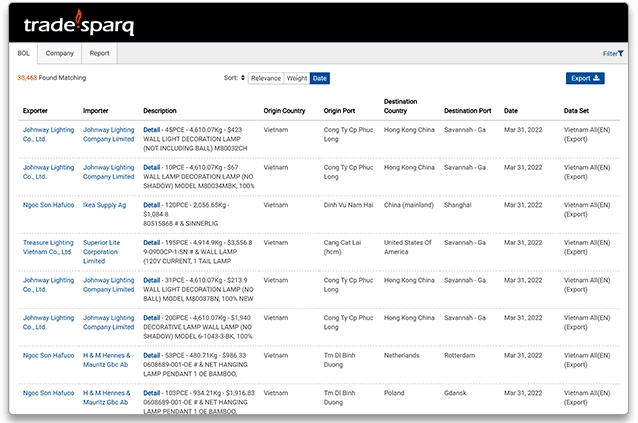This screenshot has width=638, height=423.
Task: Open Detail for the 195PCE wall lamp shipment
Action: pyautogui.click(x=151, y=242)
